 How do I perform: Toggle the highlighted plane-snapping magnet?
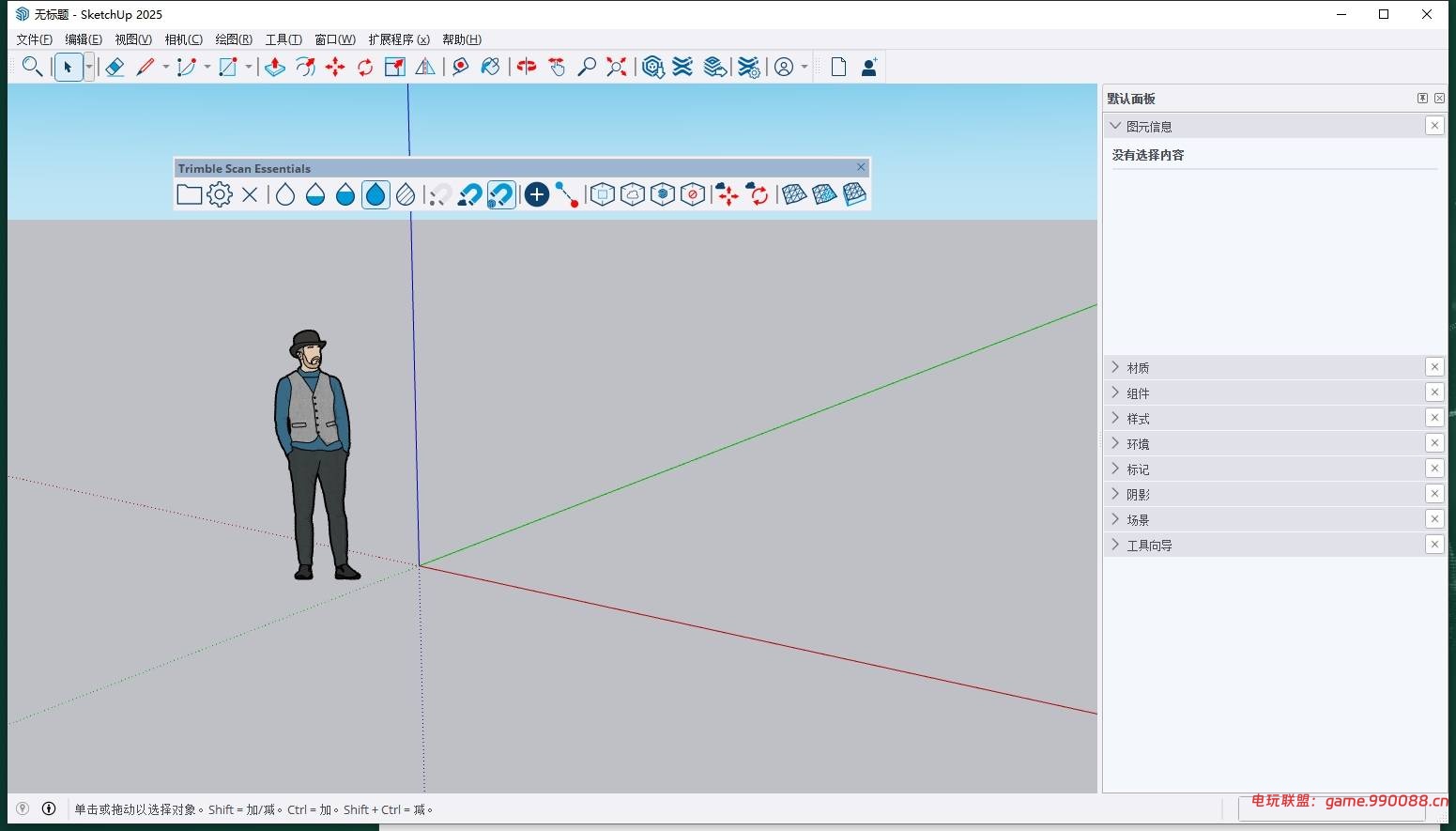click(x=501, y=194)
